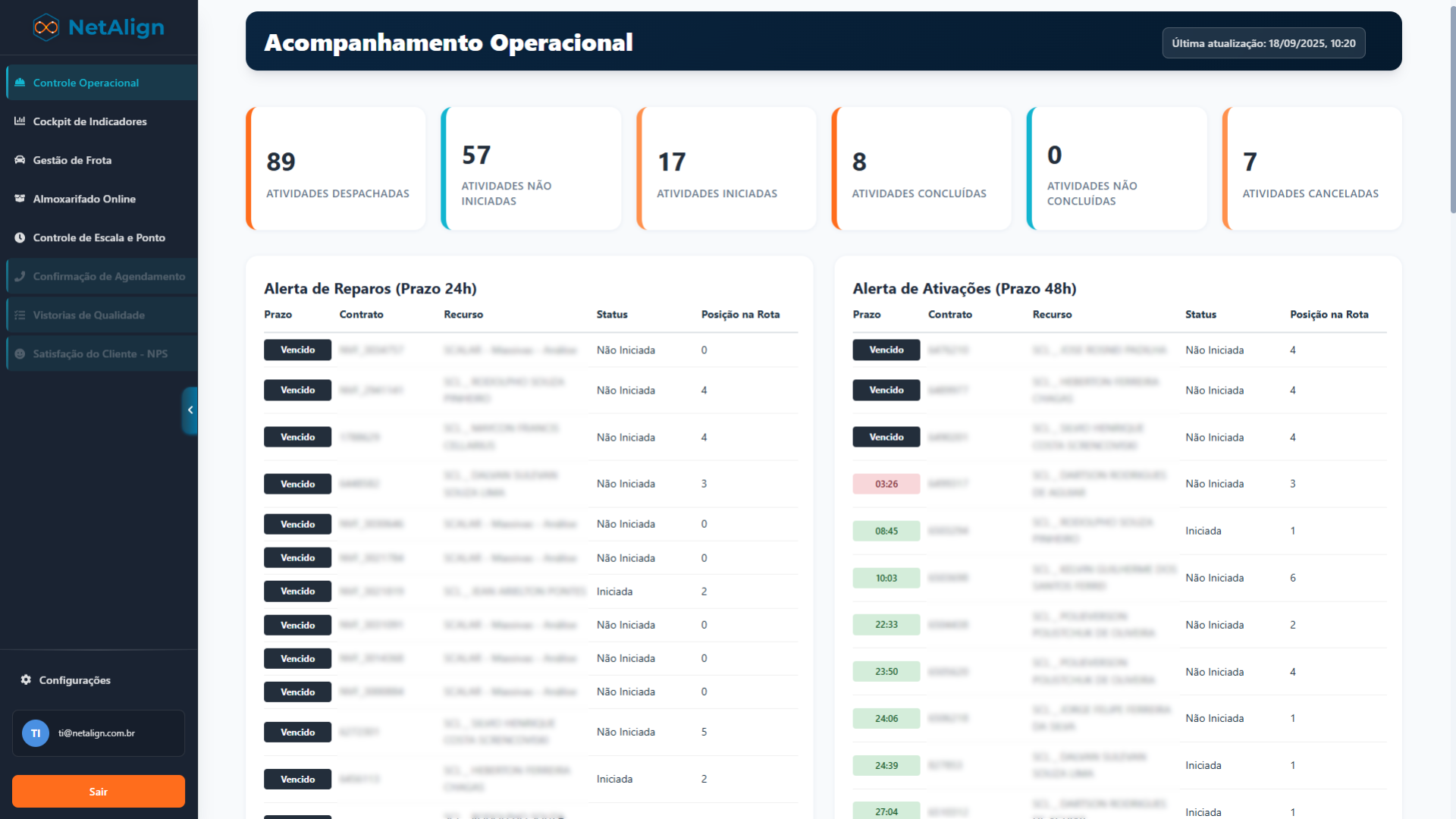Screen dimensions: 1456x819
Task: Click the orange Sair button
Action: pos(98,791)
